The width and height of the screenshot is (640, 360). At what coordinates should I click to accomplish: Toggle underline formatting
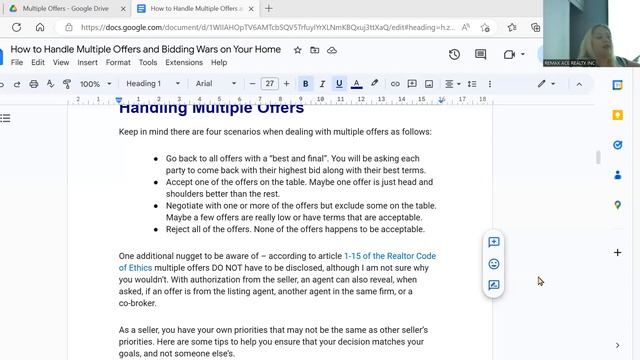pos(339,84)
